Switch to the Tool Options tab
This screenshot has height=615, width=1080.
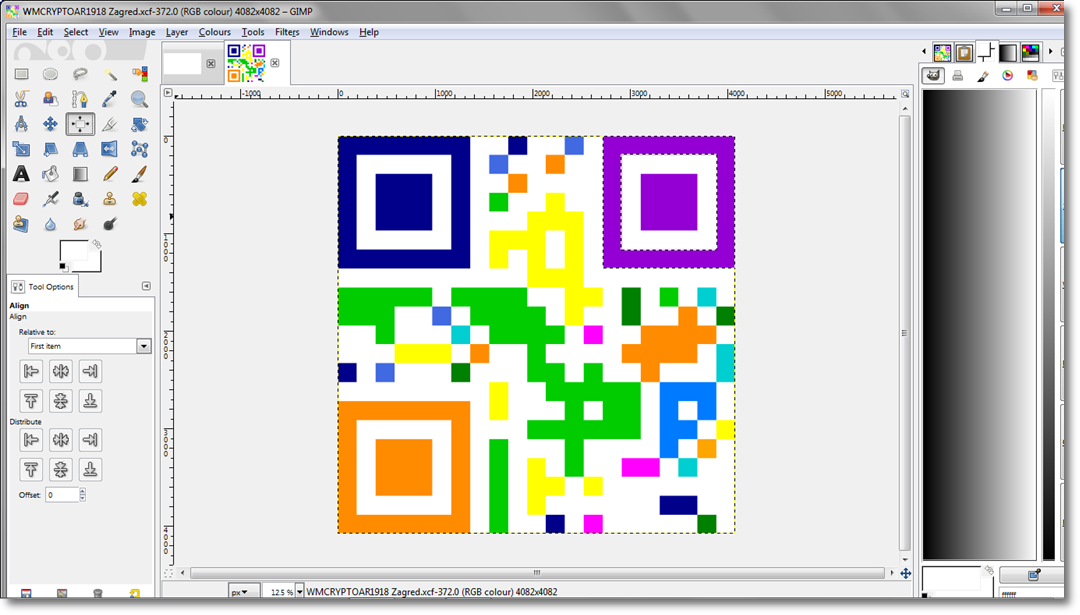coord(43,286)
